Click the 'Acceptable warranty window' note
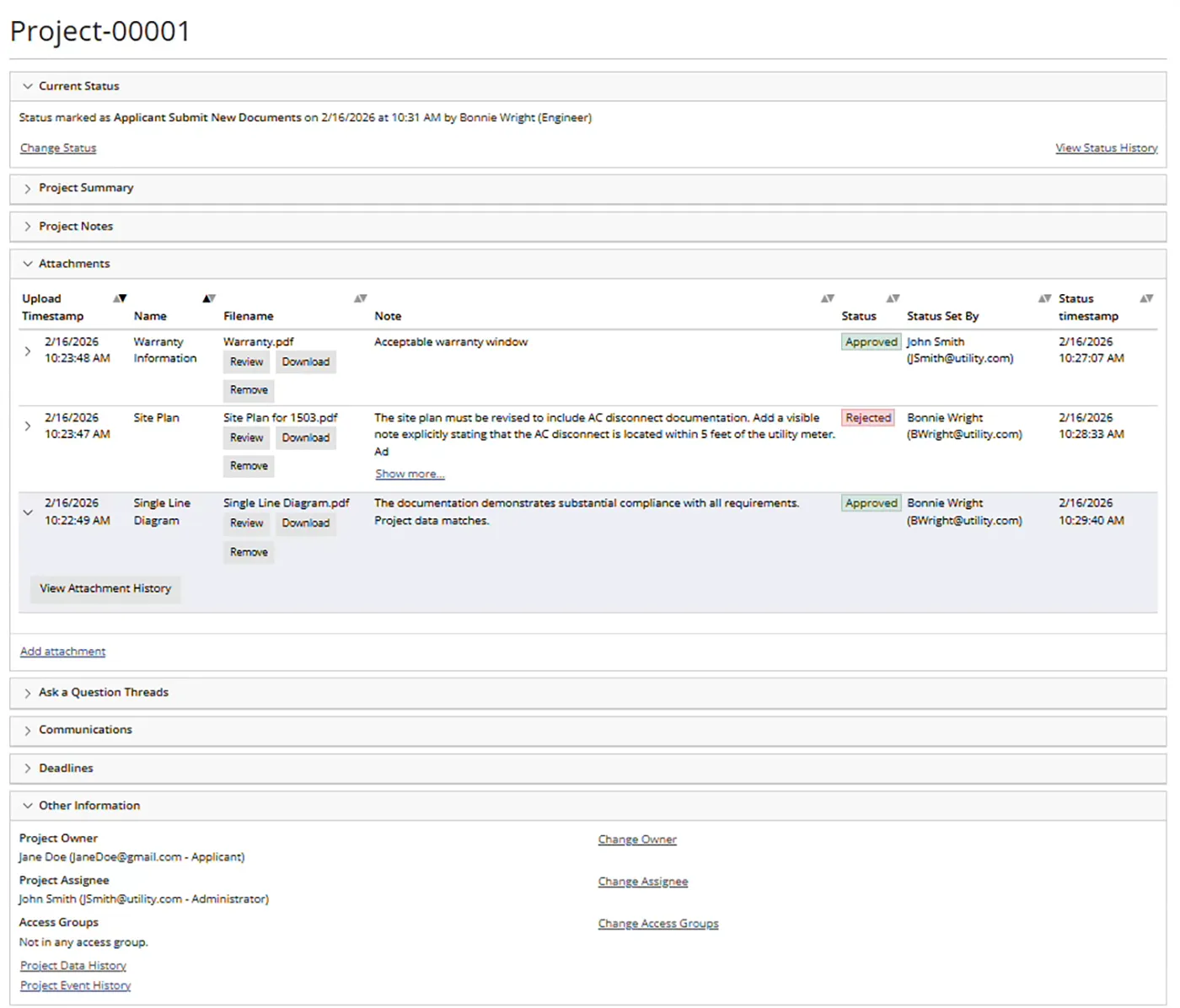Image resolution: width=1180 pixels, height=1008 pixels. click(451, 342)
